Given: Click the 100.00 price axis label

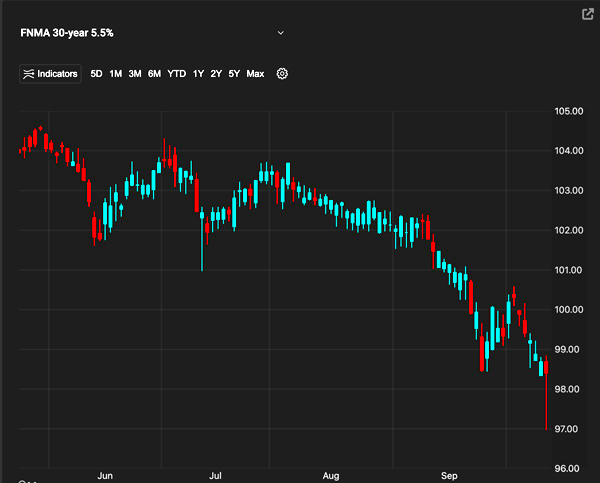Looking at the screenshot, I should click(x=570, y=310).
